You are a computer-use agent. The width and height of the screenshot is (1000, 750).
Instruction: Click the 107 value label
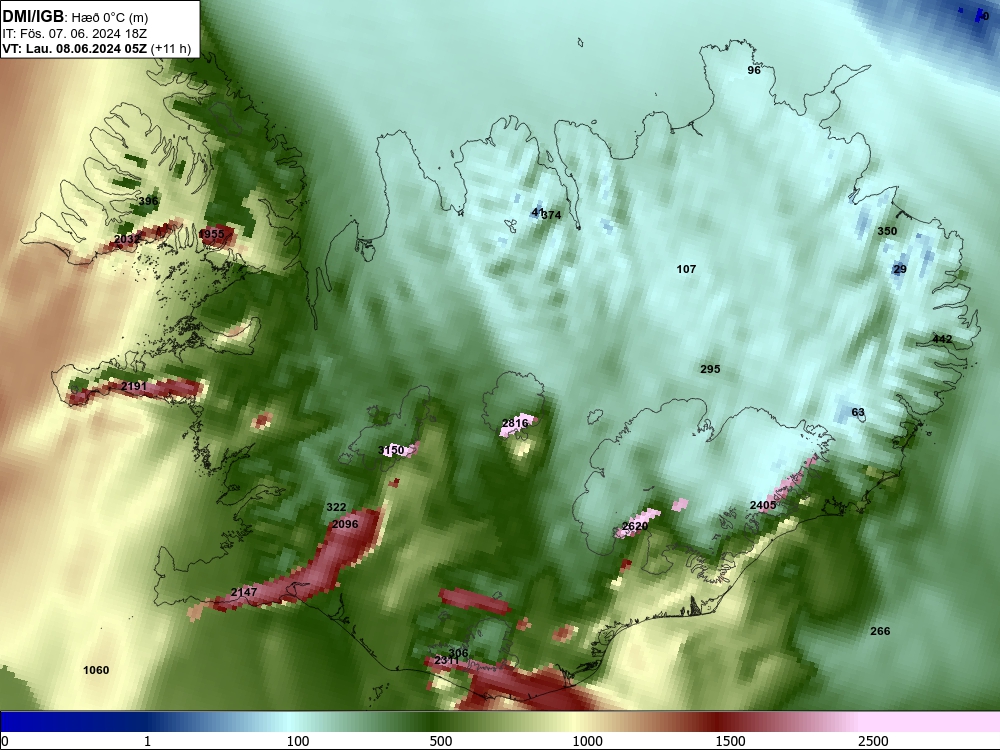pyautogui.click(x=686, y=269)
